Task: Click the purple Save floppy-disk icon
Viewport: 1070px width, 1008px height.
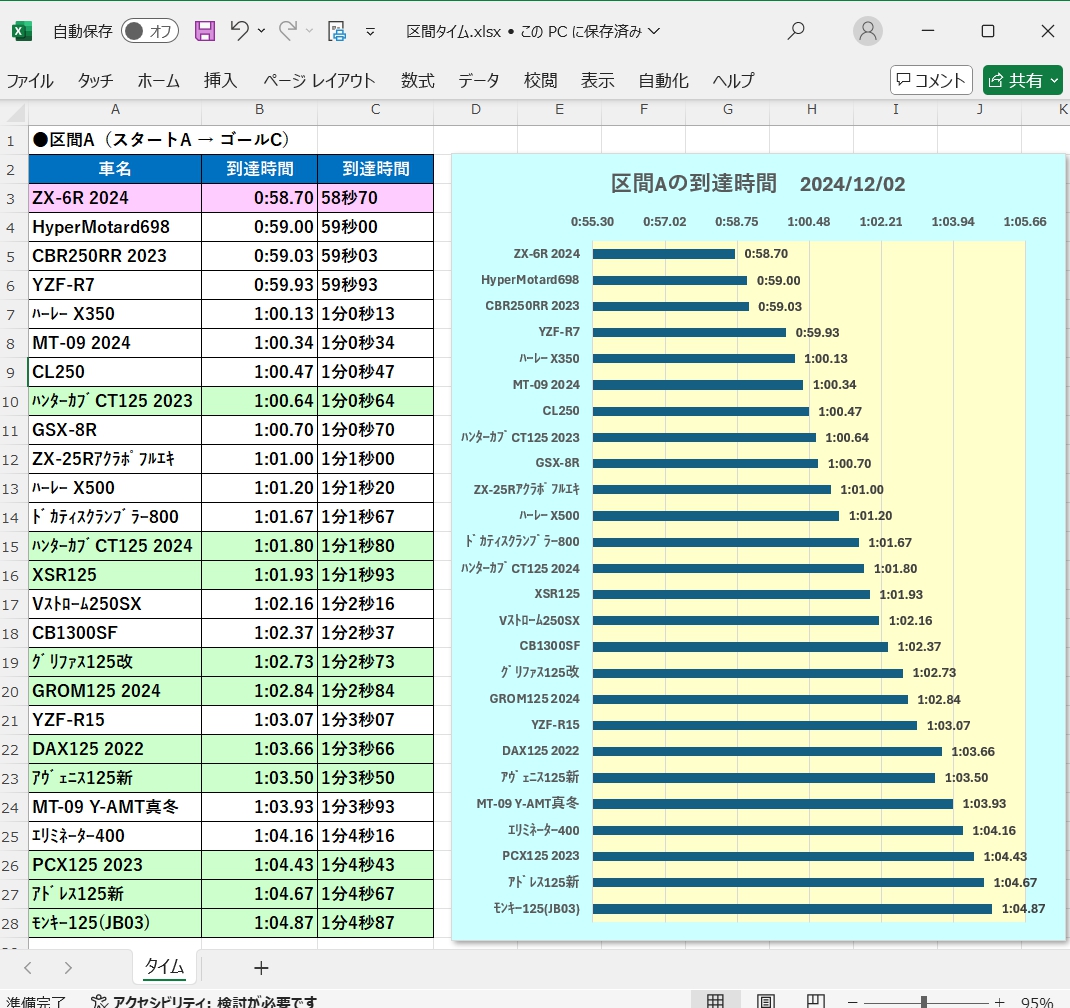Action: click(x=205, y=31)
